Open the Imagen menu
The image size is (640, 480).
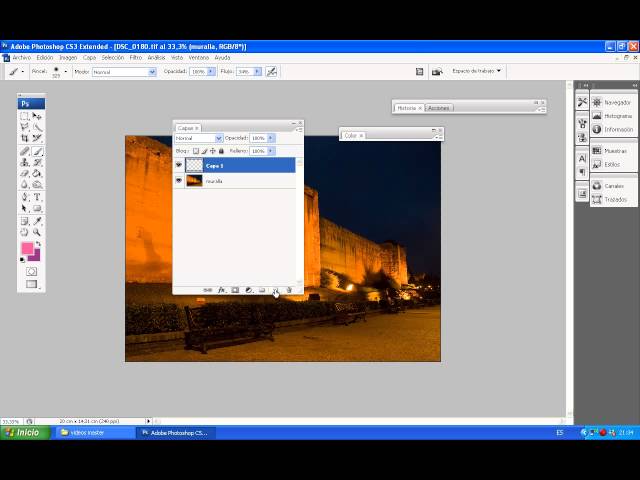click(x=68, y=58)
